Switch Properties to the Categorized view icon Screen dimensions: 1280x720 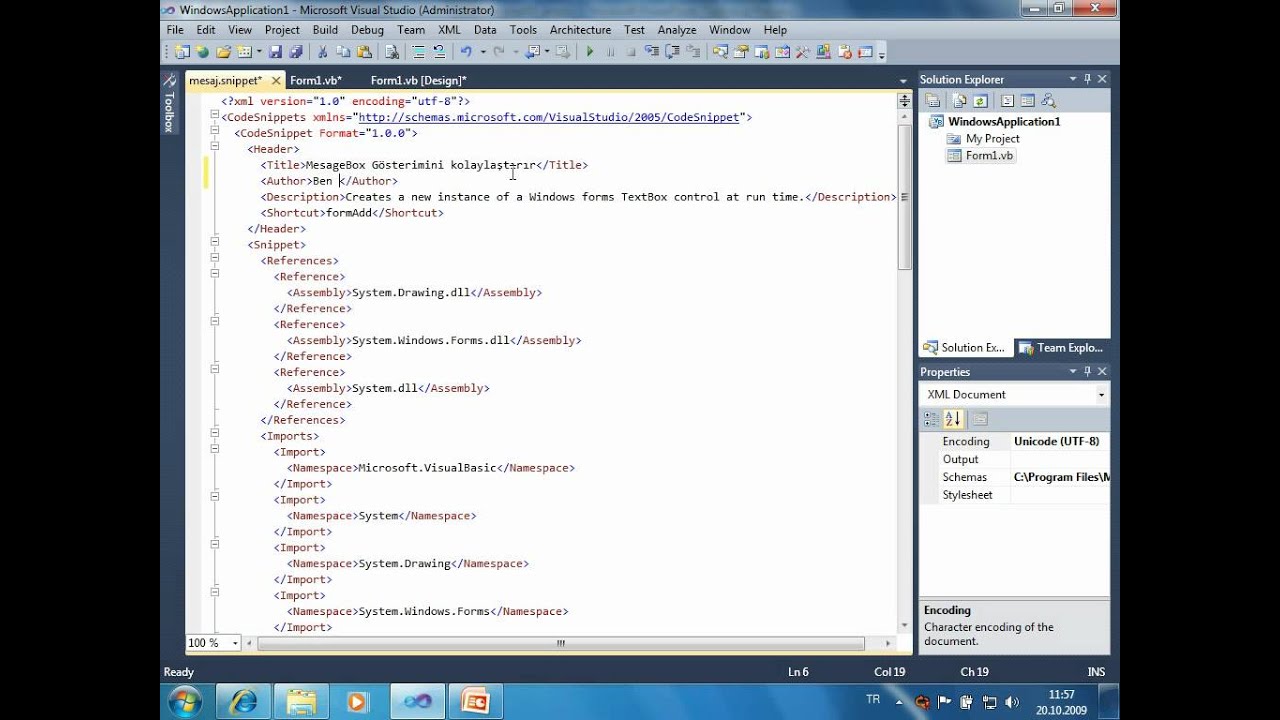[x=932, y=419]
